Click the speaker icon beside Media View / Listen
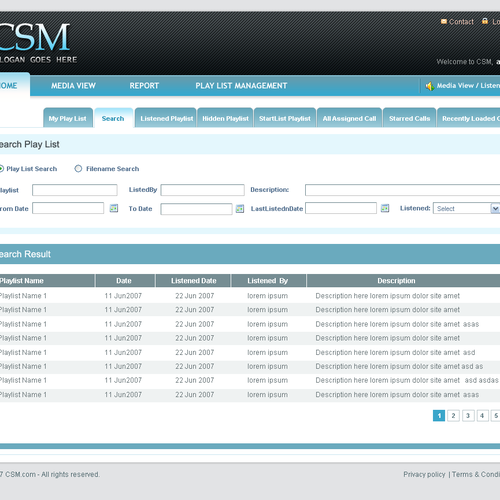The height and width of the screenshot is (500, 500). click(x=430, y=86)
